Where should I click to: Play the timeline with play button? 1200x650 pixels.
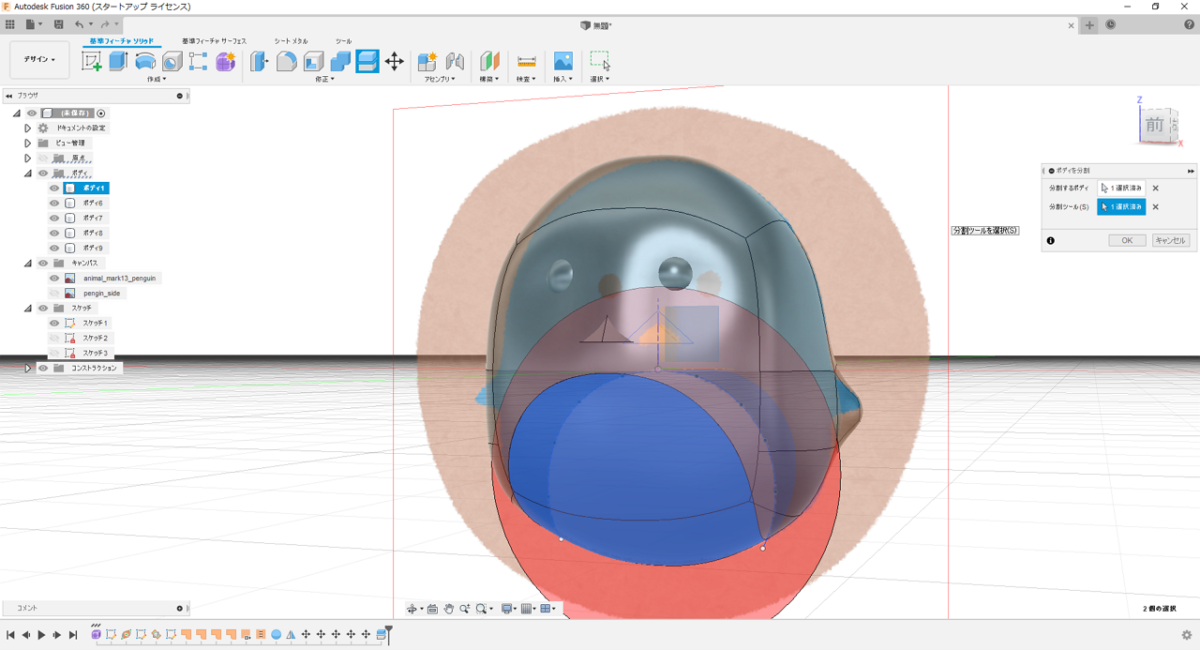click(41, 635)
